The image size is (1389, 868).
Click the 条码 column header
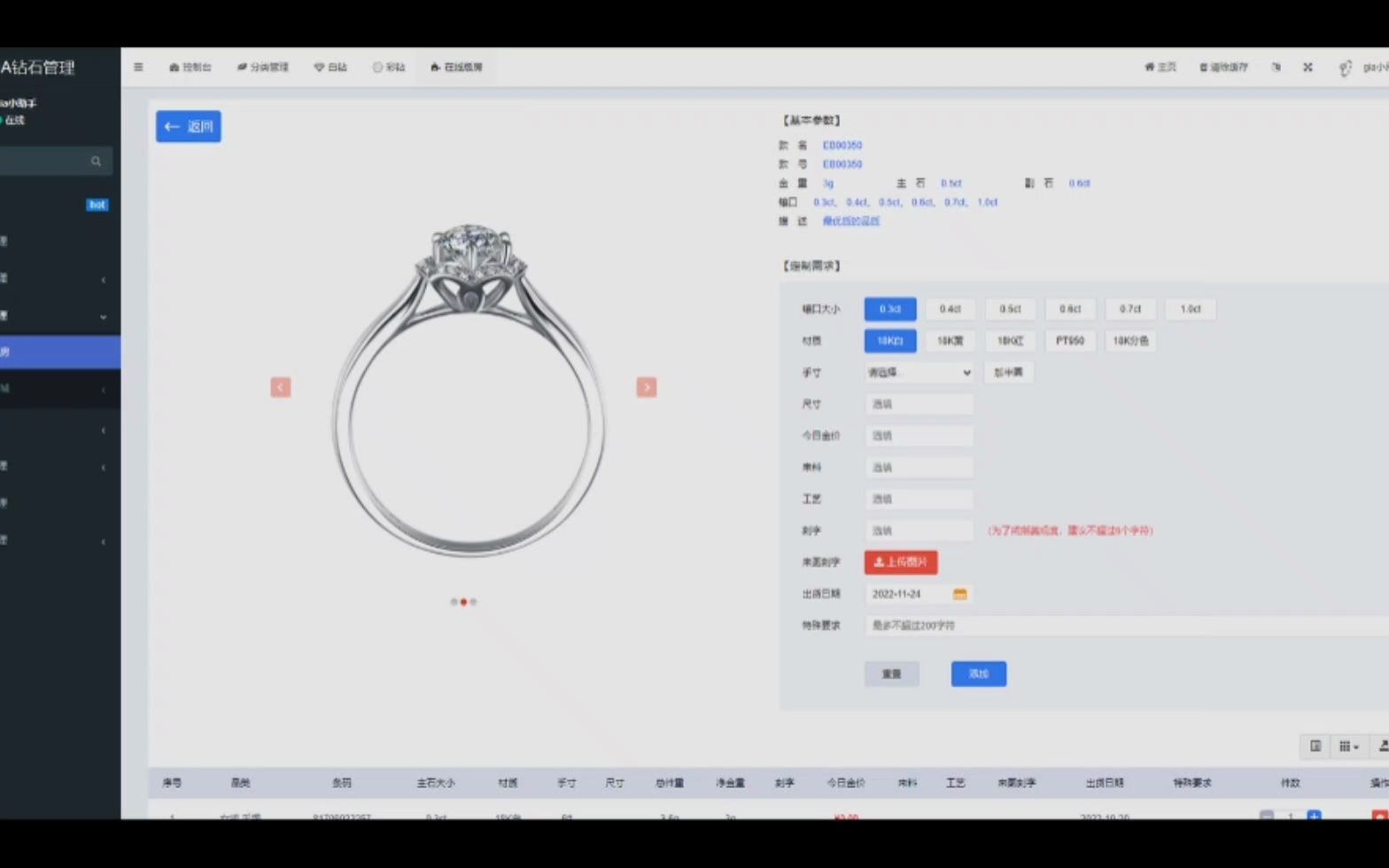342,783
